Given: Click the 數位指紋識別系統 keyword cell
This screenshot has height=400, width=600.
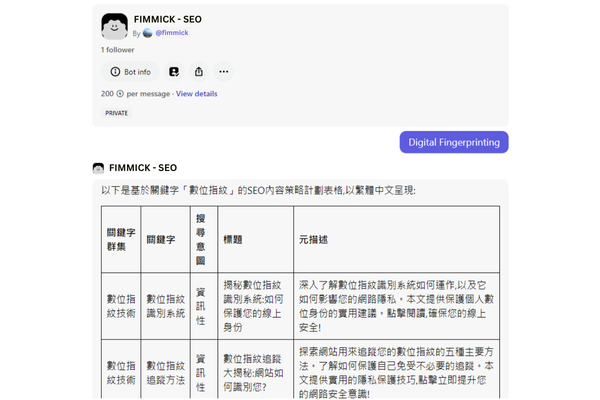Looking at the screenshot, I should click(x=165, y=306).
